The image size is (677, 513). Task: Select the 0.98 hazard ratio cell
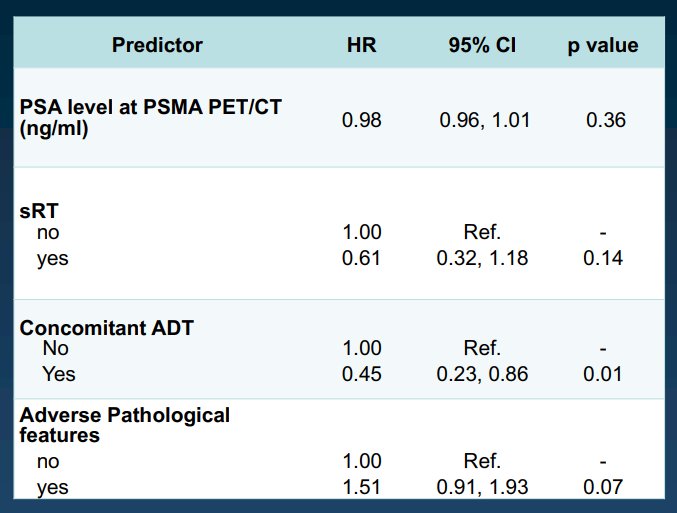[361, 120]
